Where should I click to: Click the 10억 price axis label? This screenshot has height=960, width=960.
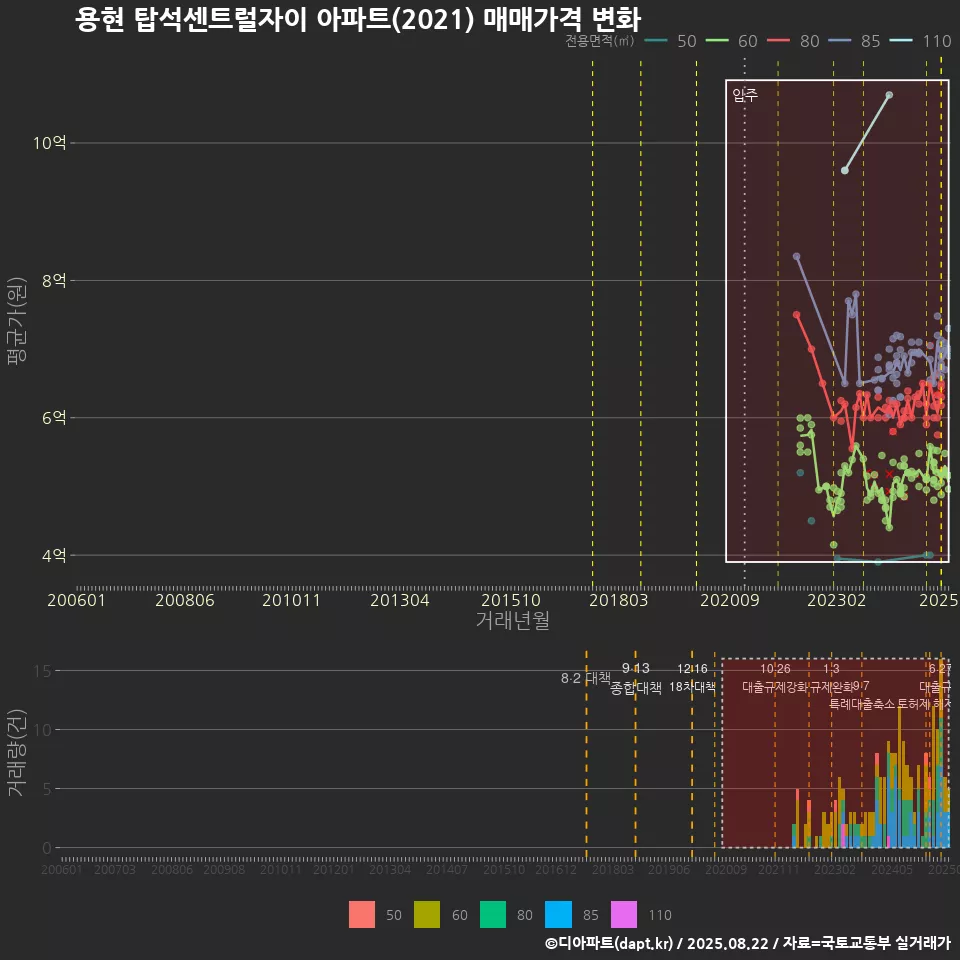[50, 143]
